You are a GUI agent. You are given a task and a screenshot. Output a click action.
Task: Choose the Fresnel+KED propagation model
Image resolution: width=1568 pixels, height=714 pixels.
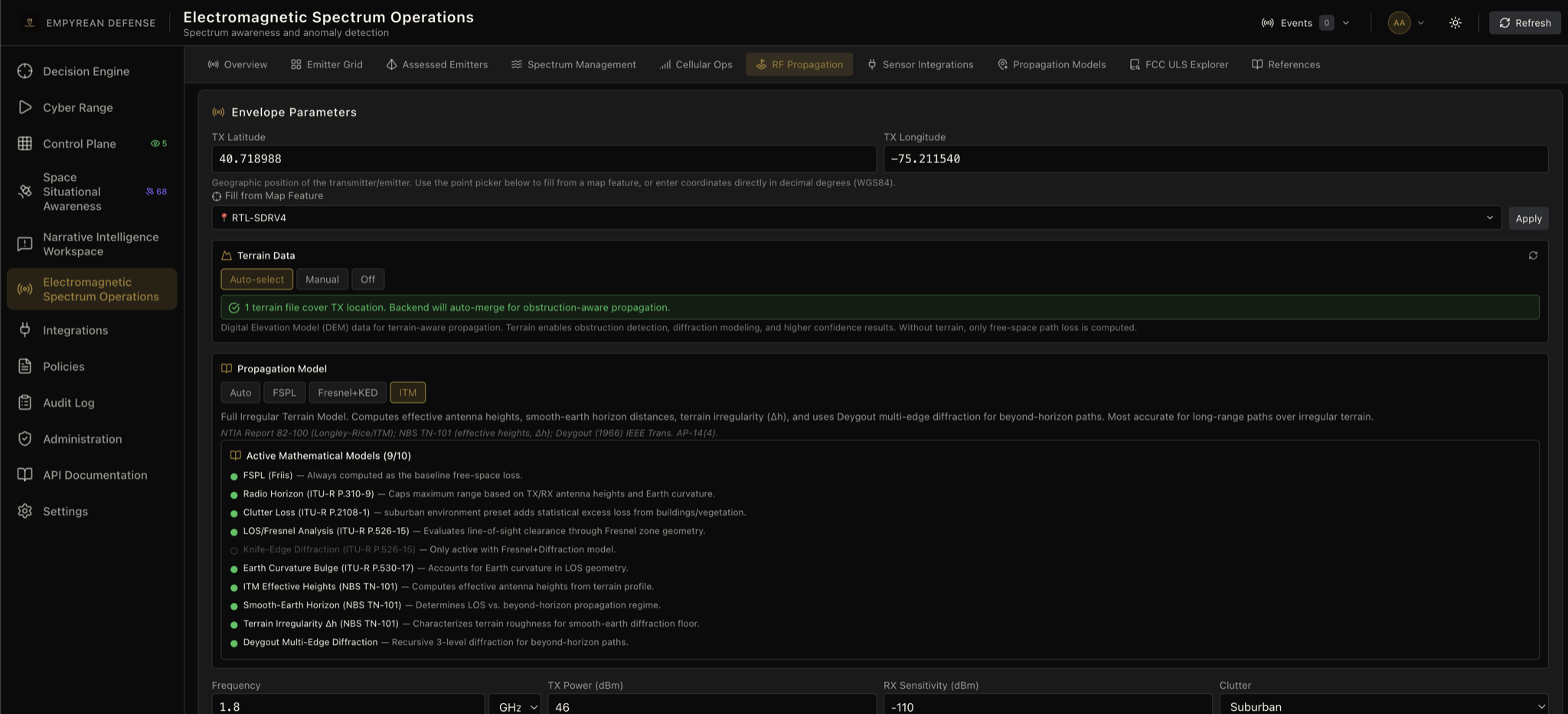click(x=348, y=393)
